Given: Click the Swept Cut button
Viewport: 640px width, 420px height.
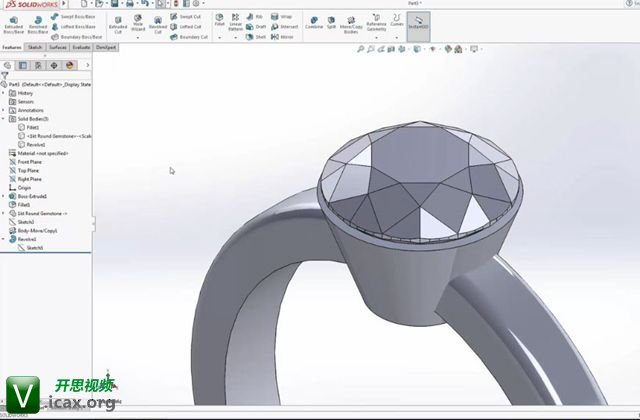Looking at the screenshot, I should point(188,17).
